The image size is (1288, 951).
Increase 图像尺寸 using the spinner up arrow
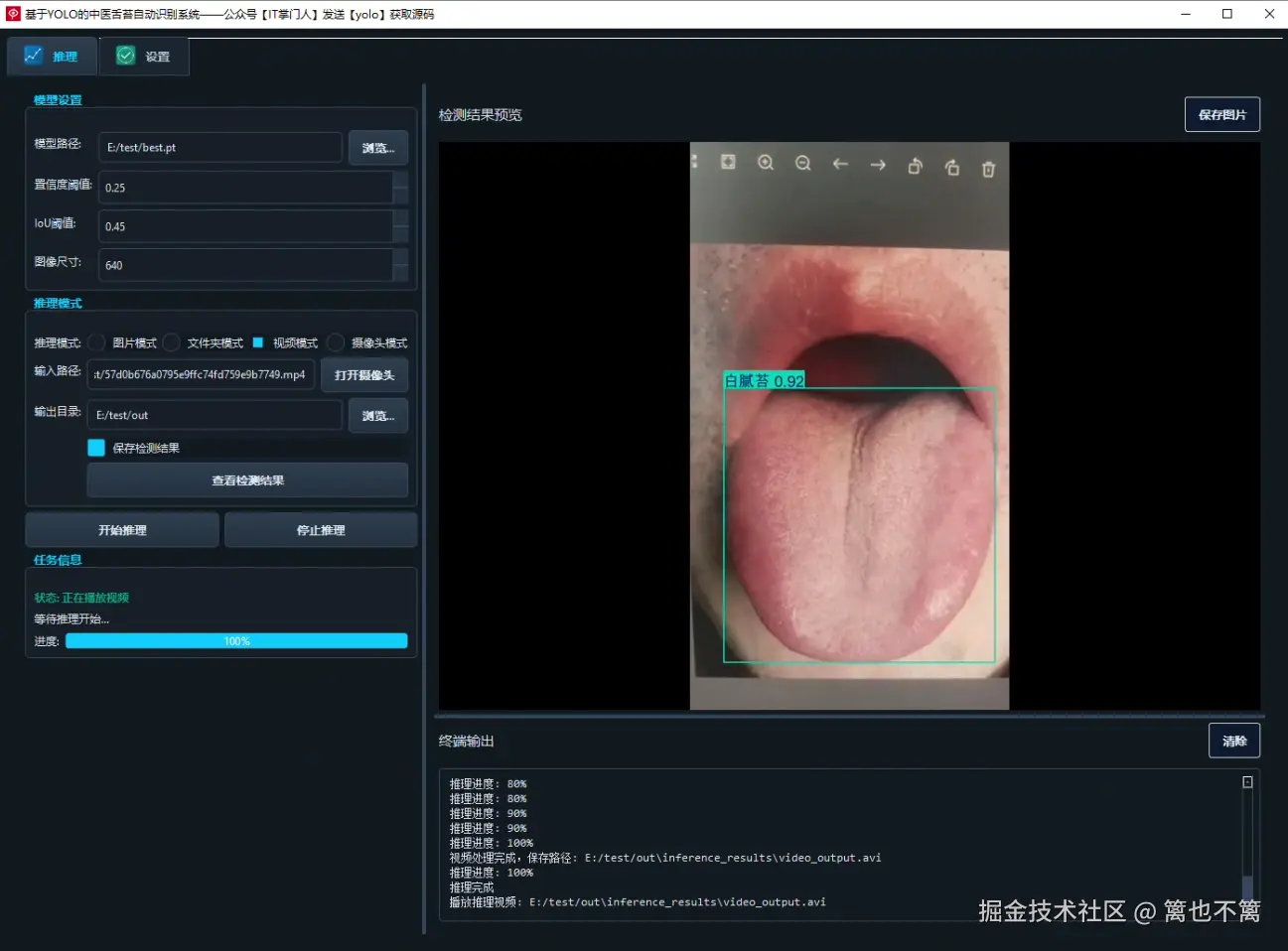click(400, 257)
